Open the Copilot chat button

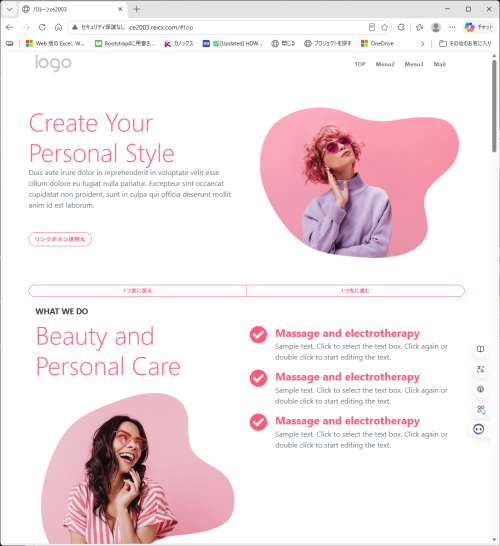pos(479,27)
